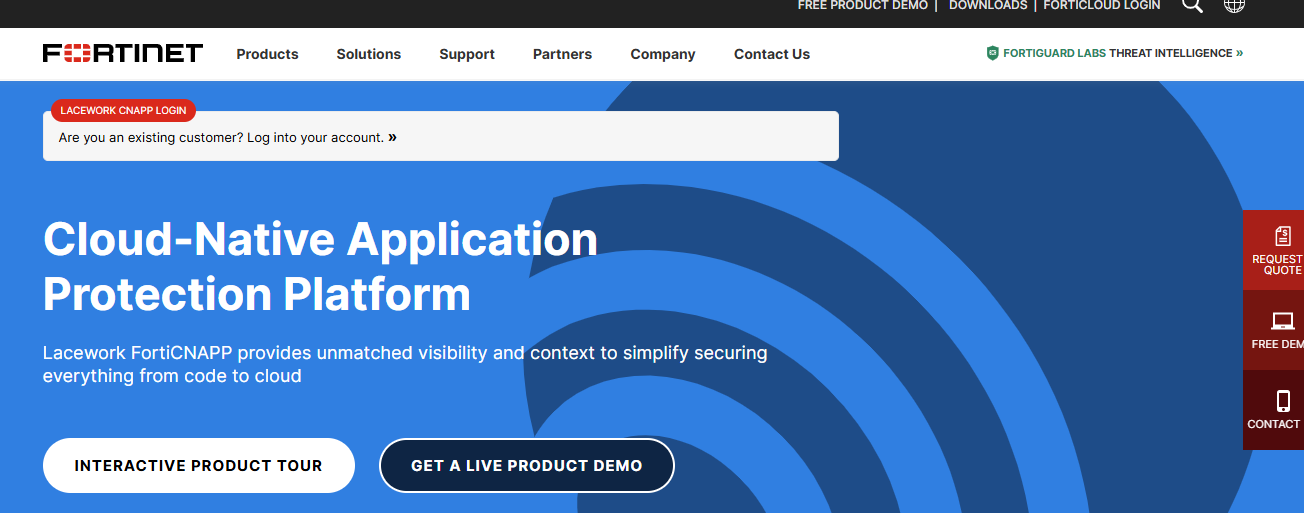Start the Interactive Product Tour
The height and width of the screenshot is (513, 1304).
[x=199, y=465]
